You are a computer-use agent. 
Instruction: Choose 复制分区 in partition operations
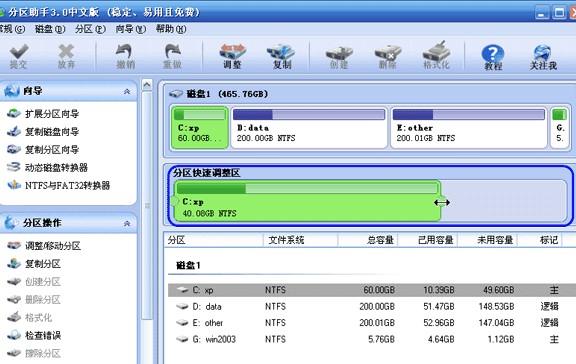coord(34,263)
